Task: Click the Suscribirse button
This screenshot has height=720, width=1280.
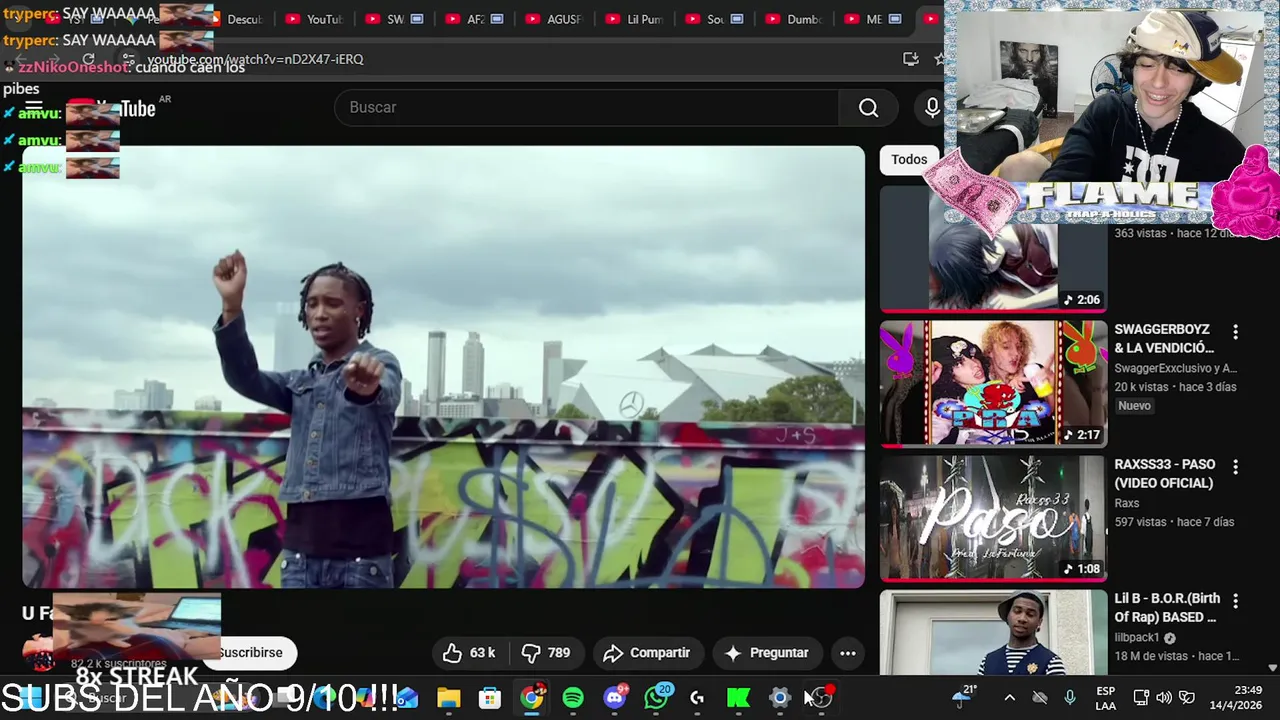Action: (x=250, y=653)
